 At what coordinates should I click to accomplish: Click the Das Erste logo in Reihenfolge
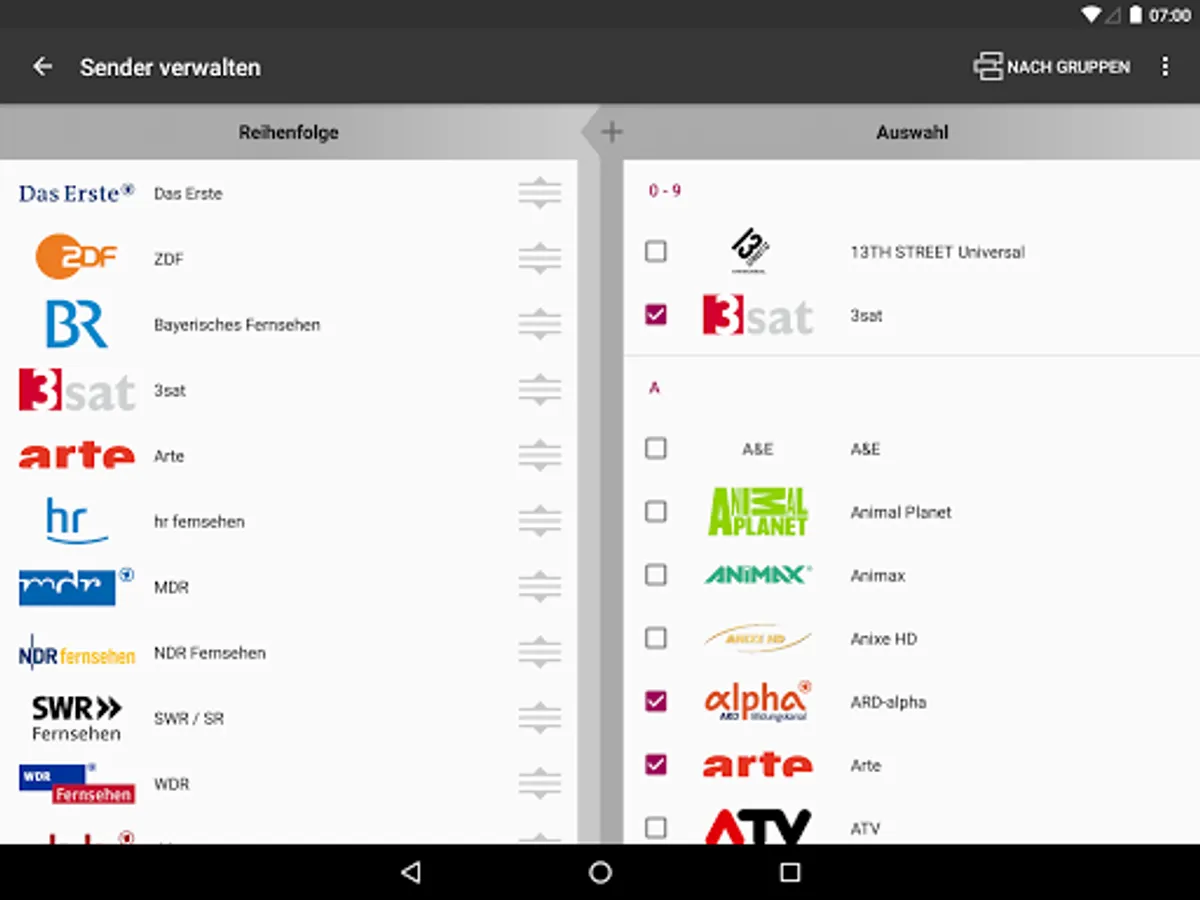click(76, 193)
